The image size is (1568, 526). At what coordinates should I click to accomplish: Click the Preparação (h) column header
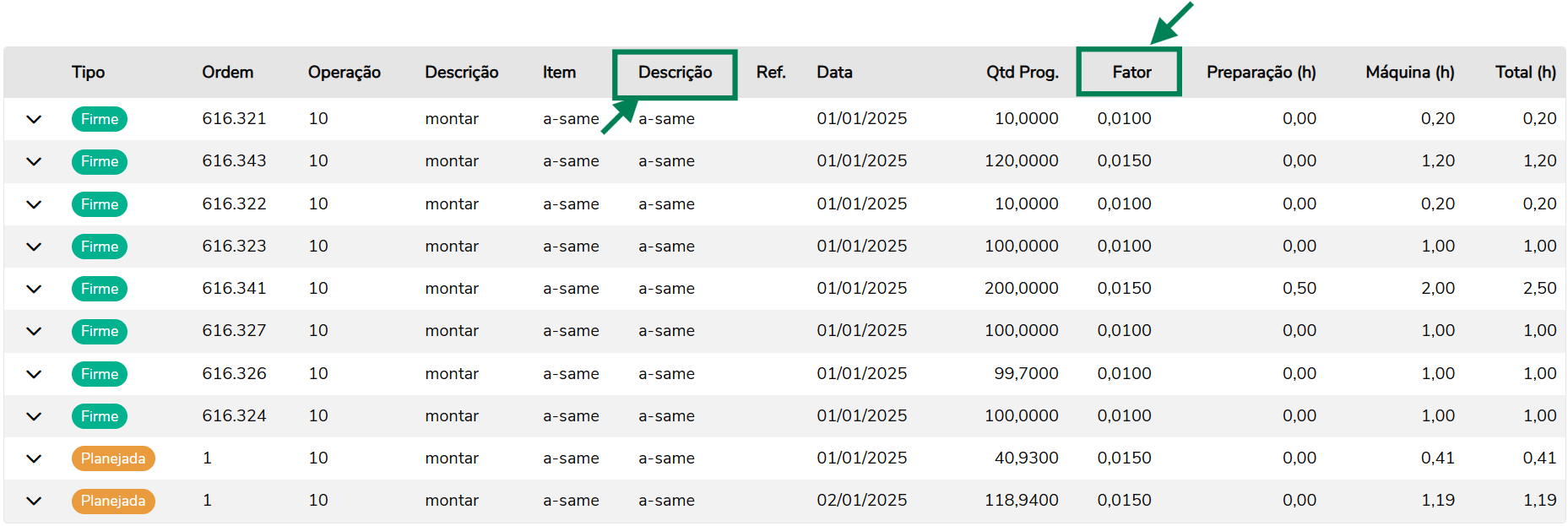coord(1261,73)
